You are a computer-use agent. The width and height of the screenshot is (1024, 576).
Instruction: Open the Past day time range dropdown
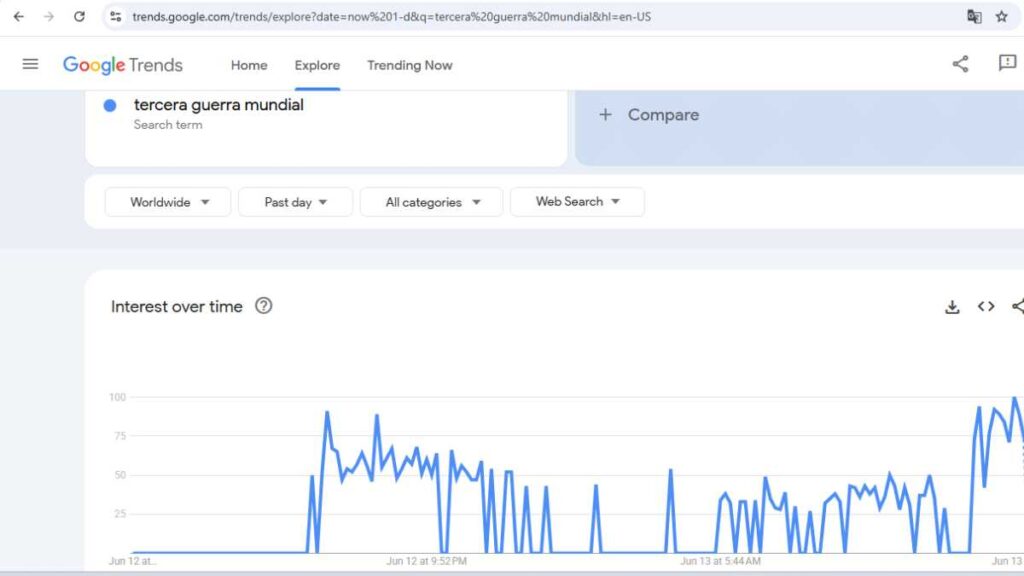pyautogui.click(x=295, y=202)
